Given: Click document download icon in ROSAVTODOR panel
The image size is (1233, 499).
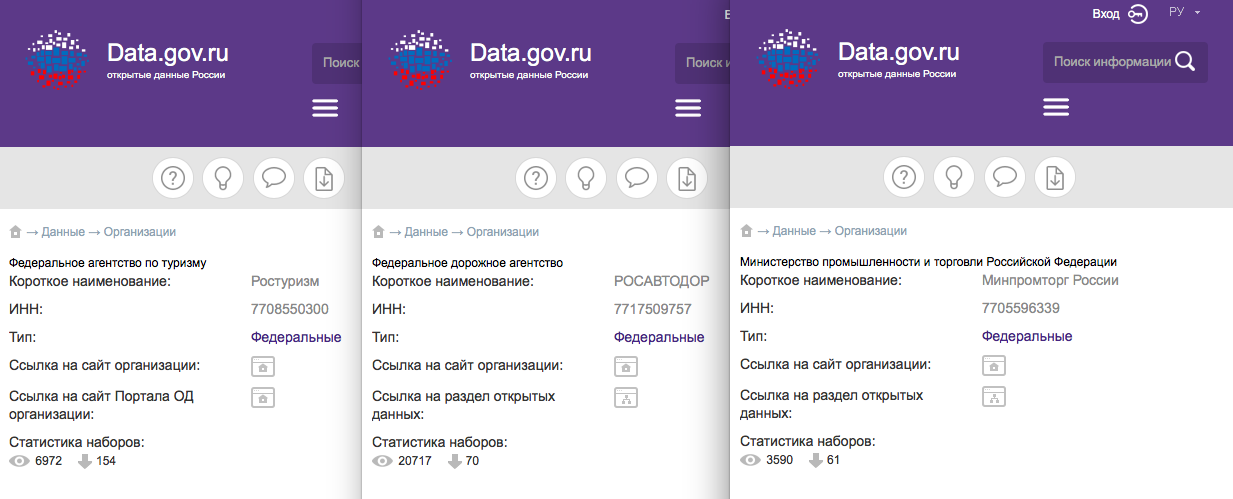Looking at the screenshot, I should [x=687, y=178].
